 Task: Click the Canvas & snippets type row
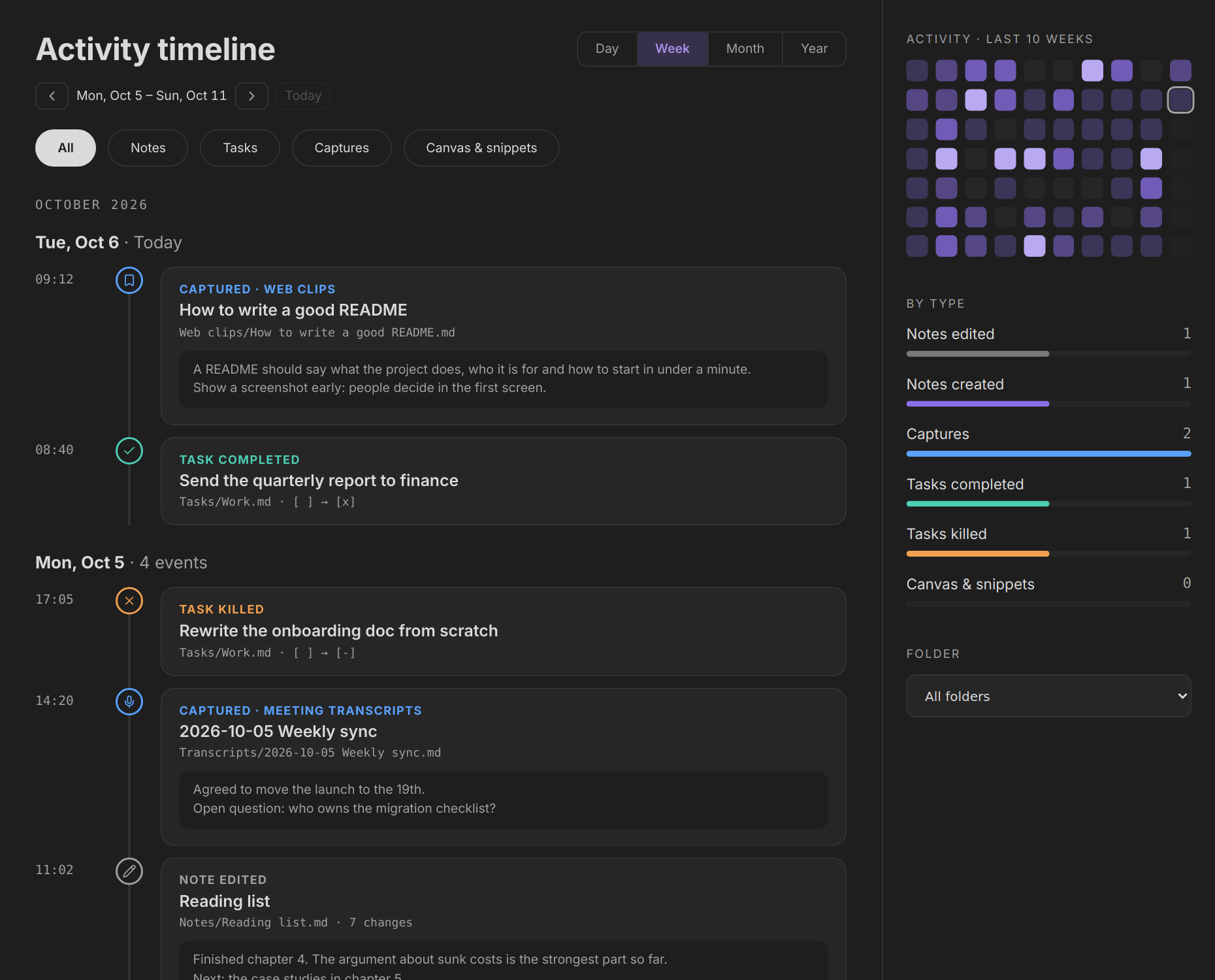click(x=1048, y=591)
